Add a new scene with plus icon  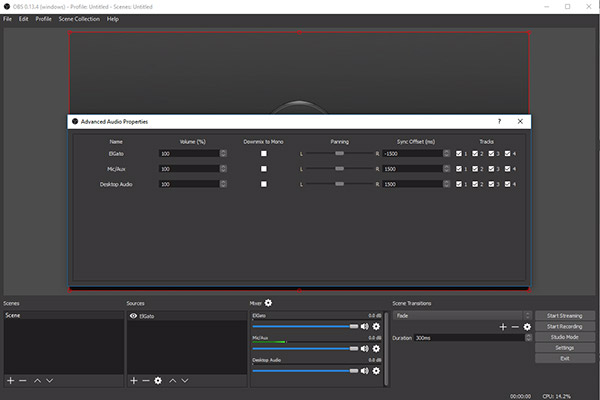tap(11, 380)
